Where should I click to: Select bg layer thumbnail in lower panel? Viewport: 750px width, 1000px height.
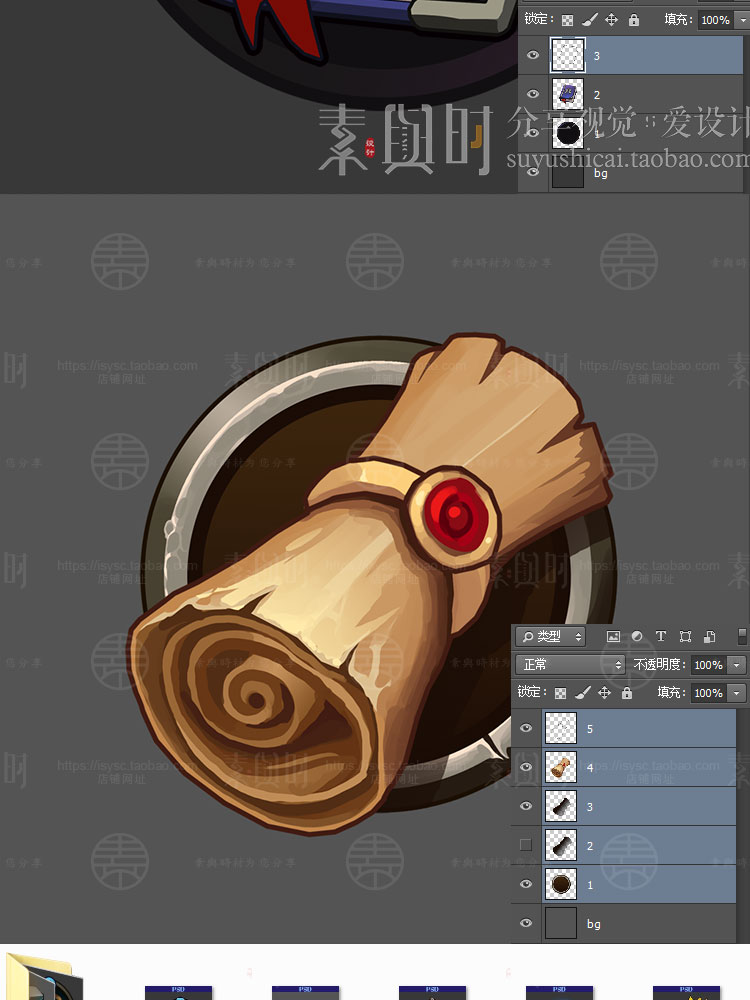click(x=561, y=923)
